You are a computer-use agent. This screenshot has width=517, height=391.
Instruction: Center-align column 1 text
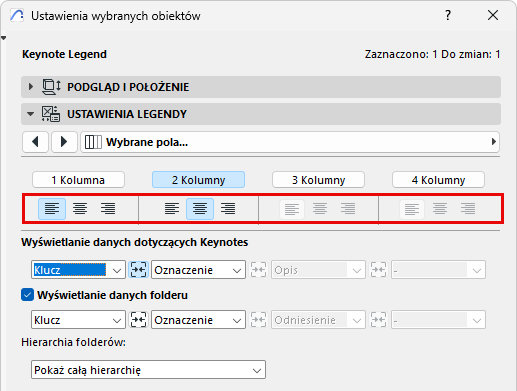tap(80, 209)
